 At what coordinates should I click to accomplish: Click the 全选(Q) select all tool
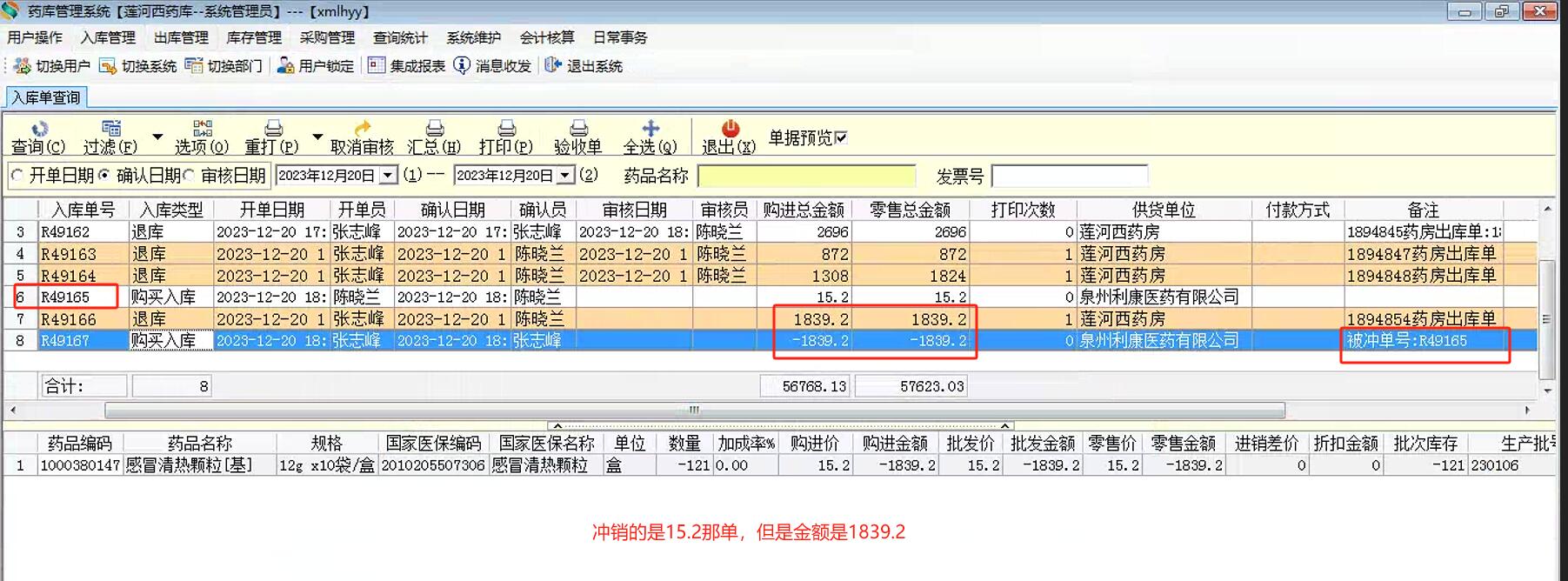coord(650,137)
